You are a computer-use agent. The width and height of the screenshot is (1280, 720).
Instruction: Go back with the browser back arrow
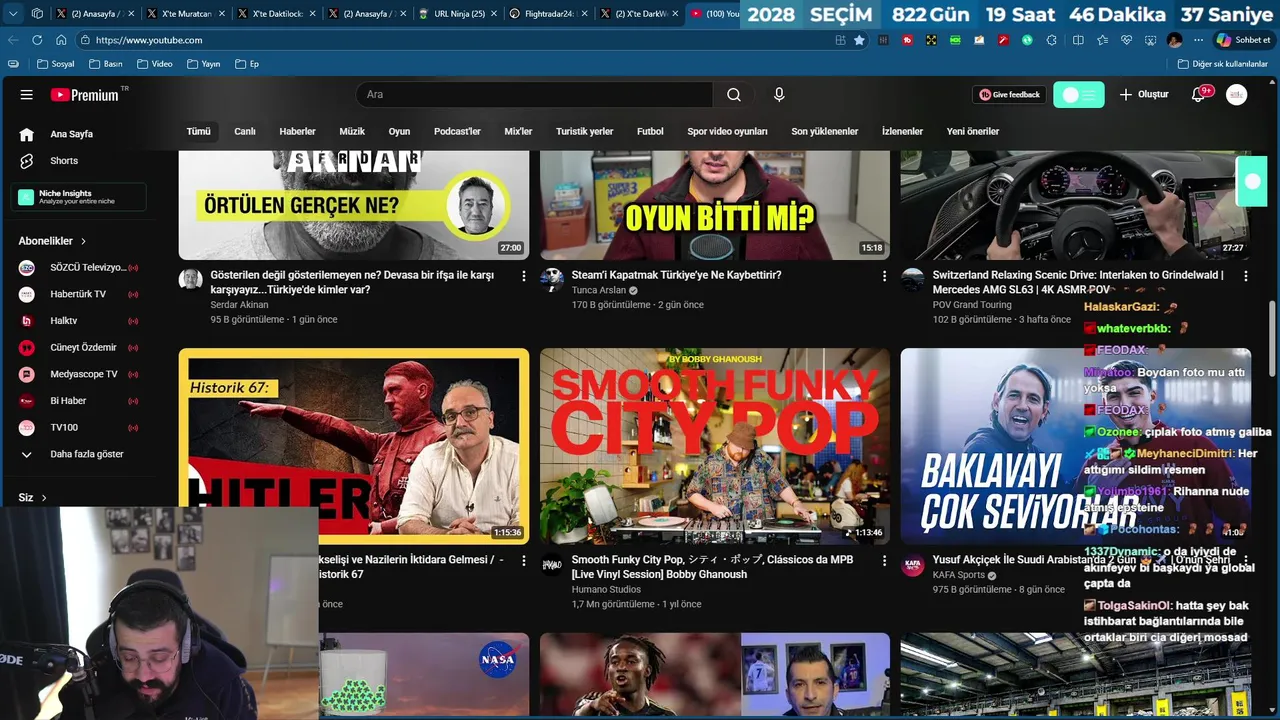click(x=13, y=40)
